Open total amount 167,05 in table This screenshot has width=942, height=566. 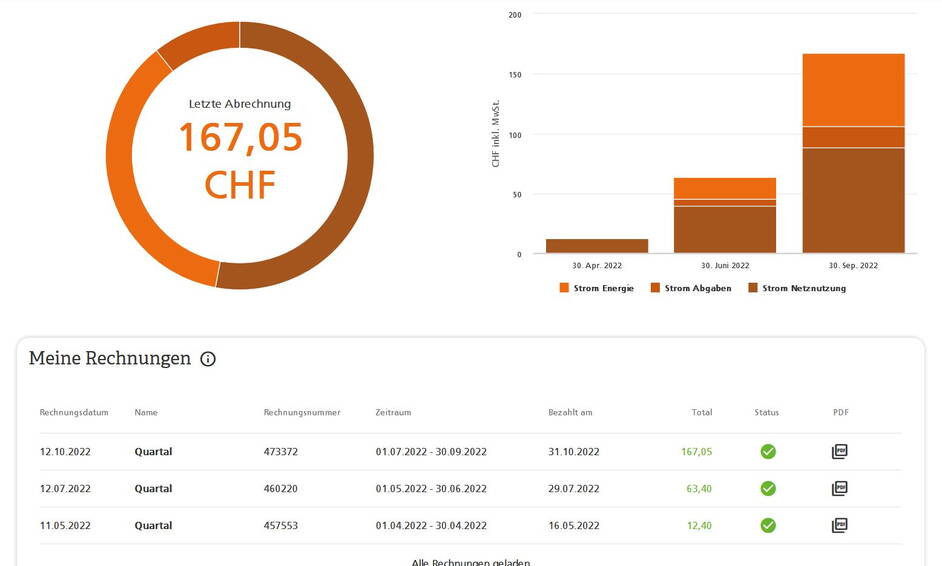pyautogui.click(x=696, y=452)
